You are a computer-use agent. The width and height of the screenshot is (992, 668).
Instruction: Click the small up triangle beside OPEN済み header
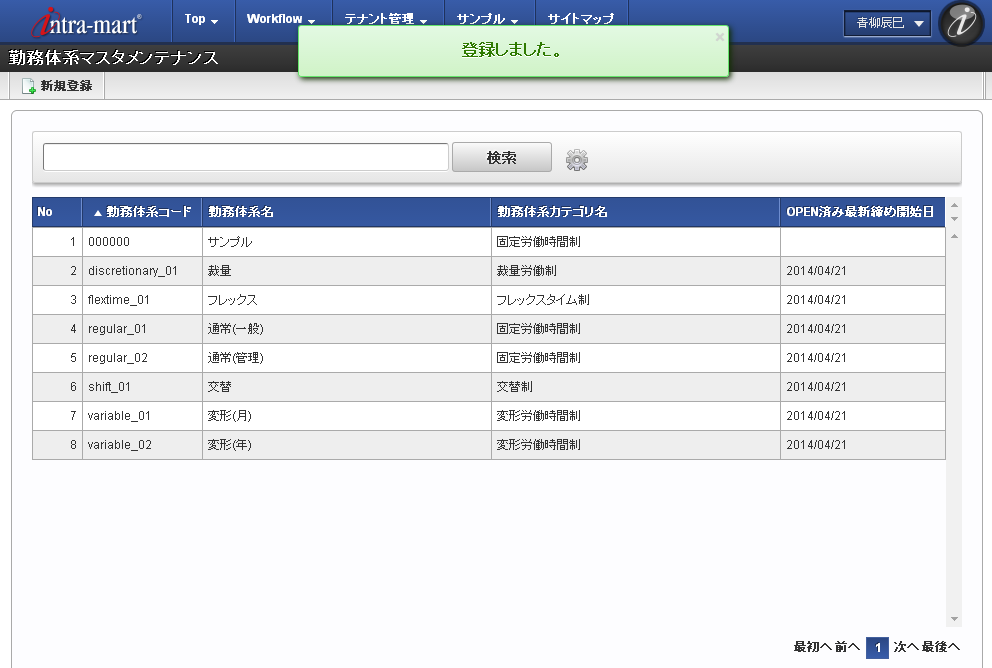click(x=954, y=205)
